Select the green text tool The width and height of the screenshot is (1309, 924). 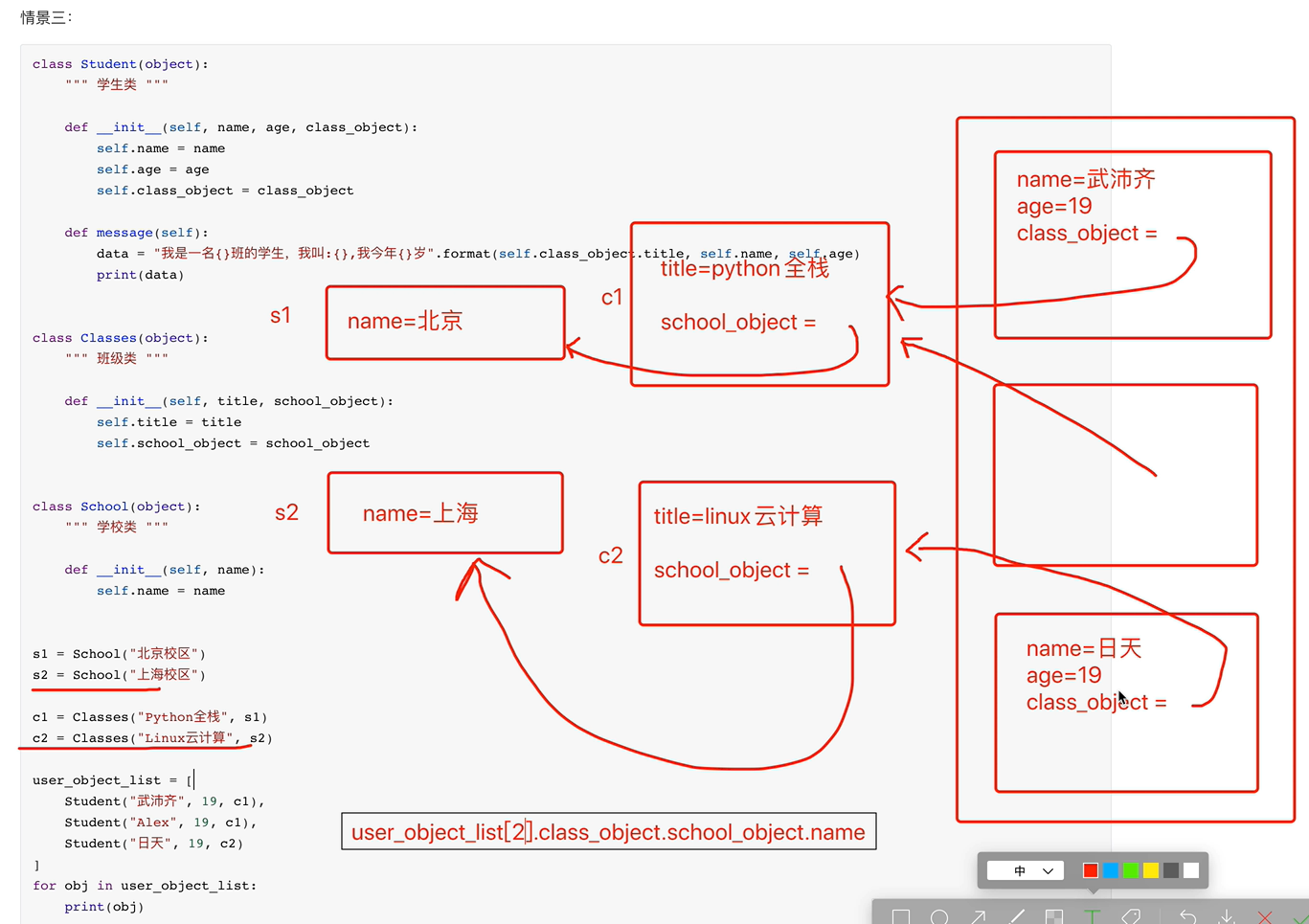tap(1093, 917)
